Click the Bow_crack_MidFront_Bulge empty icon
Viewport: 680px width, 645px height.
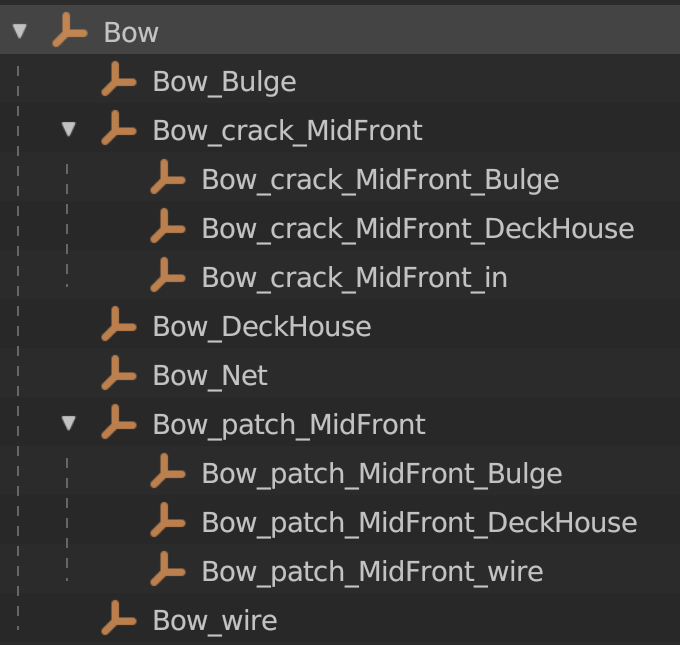[168, 177]
